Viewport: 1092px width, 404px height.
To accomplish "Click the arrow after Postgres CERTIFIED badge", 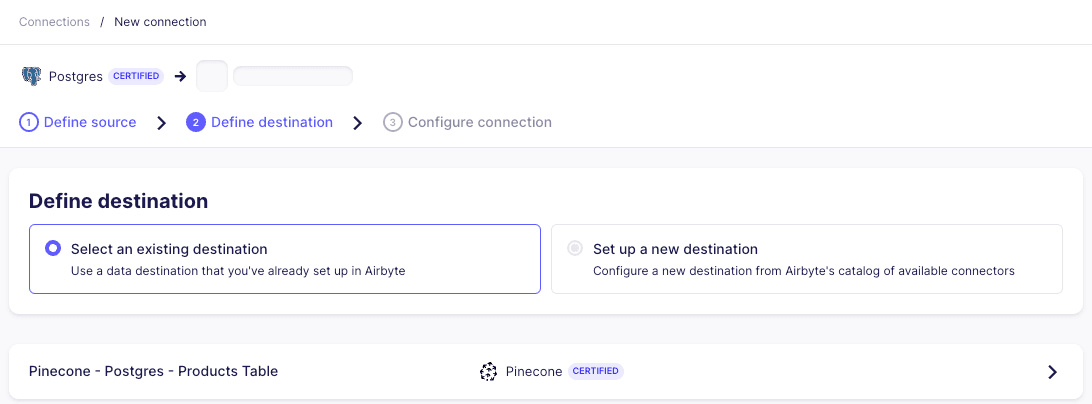I will 181,76.
